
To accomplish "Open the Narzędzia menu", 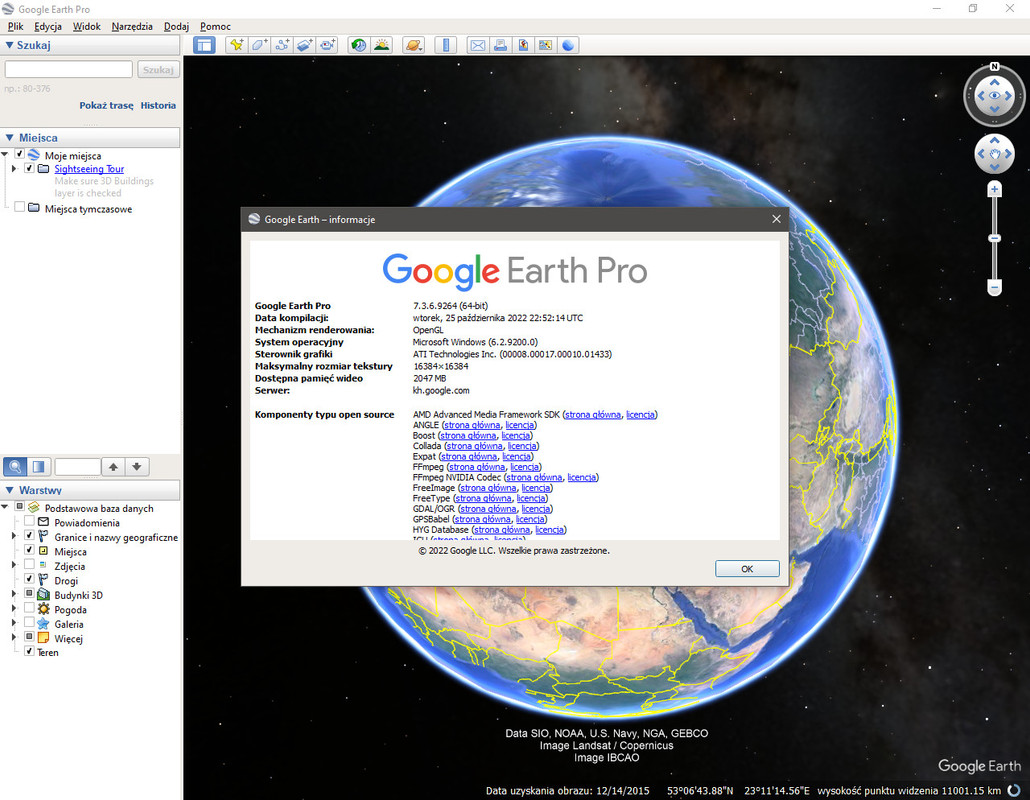I will coord(132,26).
